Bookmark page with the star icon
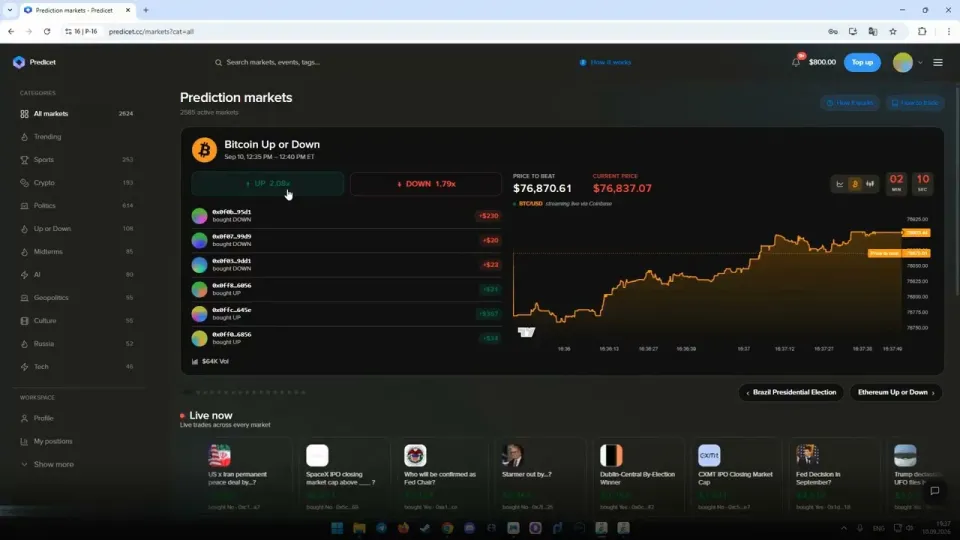This screenshot has width=960, height=540. [x=893, y=31]
